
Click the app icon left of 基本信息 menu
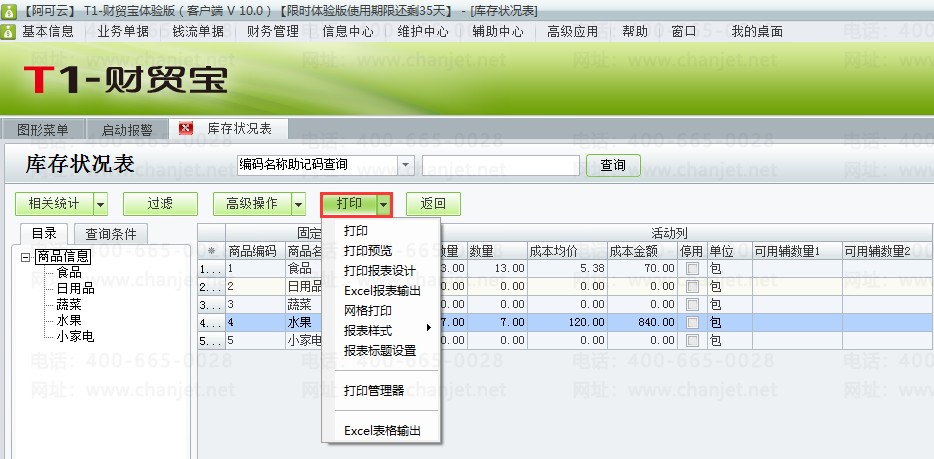click(8, 32)
